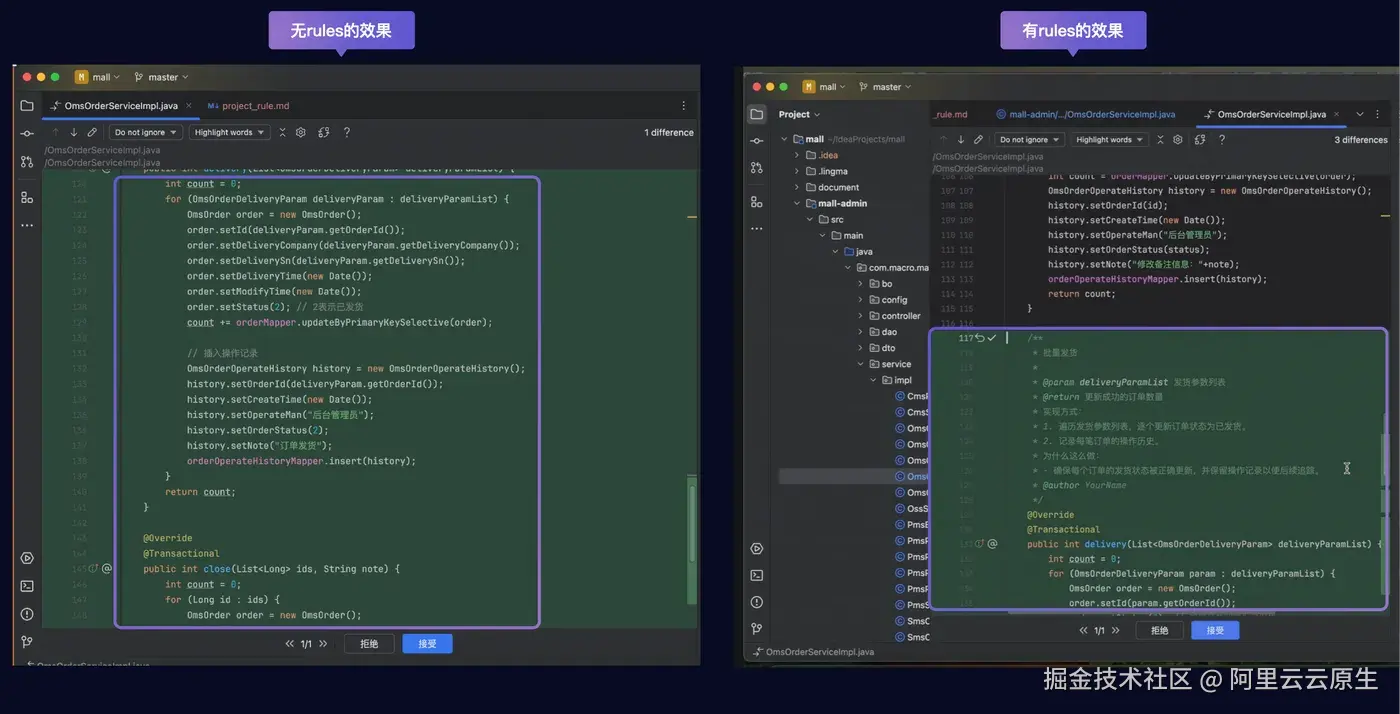Open Structure tool icon in left window
The width and height of the screenshot is (1400, 714).
coord(27,197)
